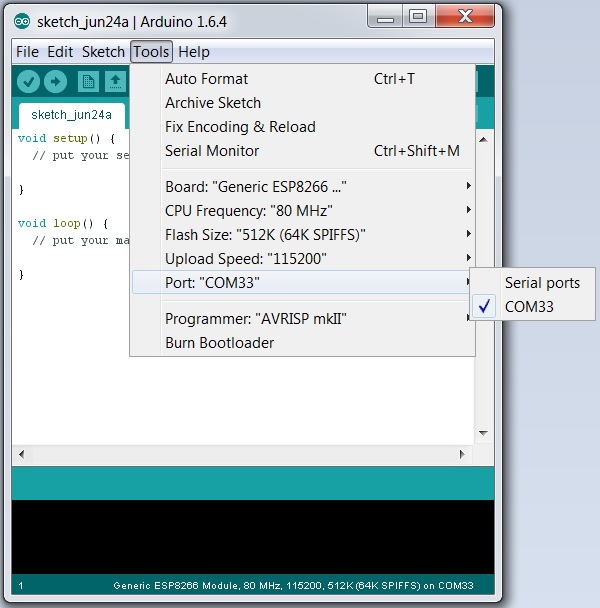600x608 pixels.
Task: Minimize the Arduino window
Action: click(386, 17)
